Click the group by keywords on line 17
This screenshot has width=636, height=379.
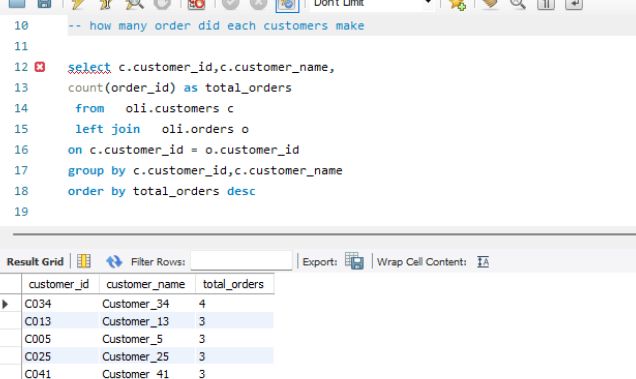tap(97, 171)
